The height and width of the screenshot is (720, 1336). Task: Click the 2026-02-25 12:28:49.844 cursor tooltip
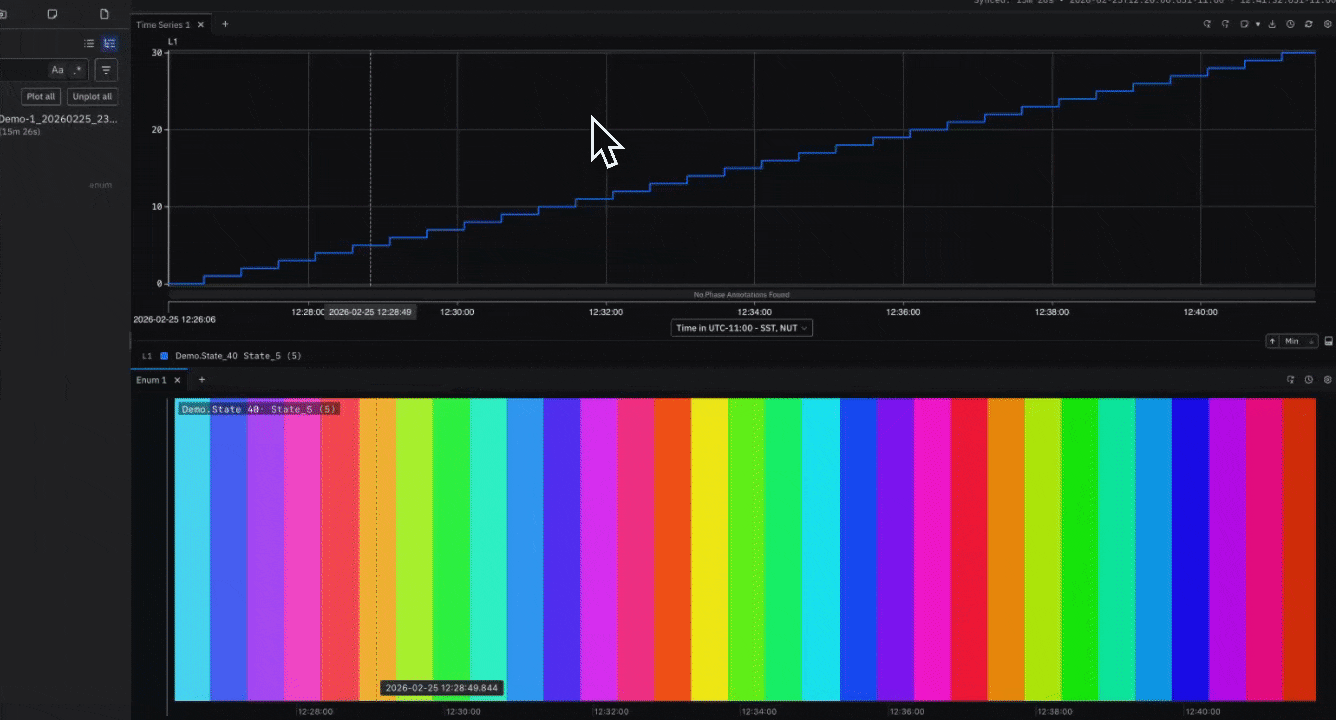pos(441,688)
